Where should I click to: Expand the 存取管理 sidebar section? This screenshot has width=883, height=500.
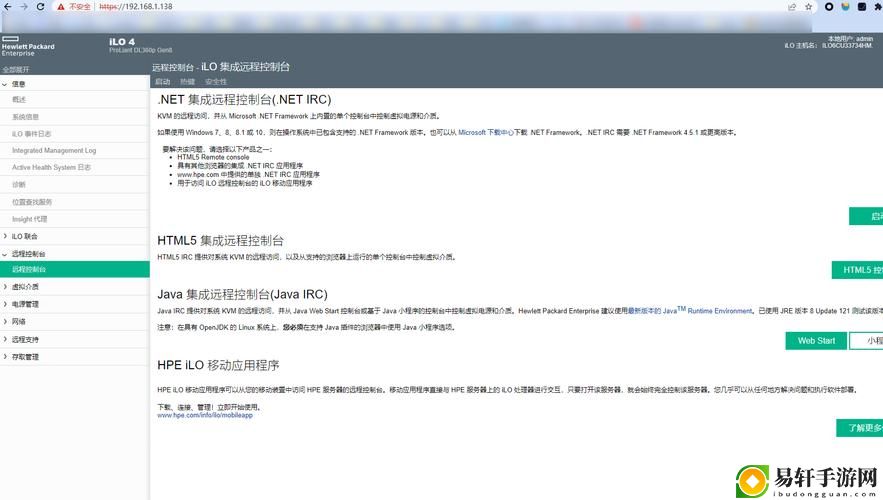coord(5,357)
